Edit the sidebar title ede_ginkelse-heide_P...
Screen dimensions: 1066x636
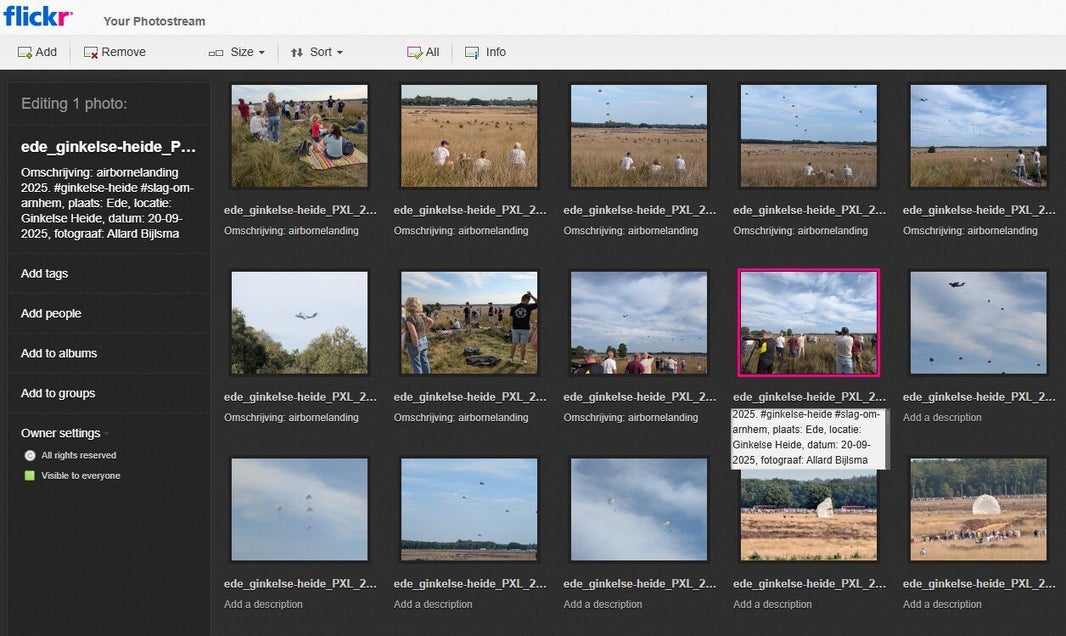pos(108,147)
